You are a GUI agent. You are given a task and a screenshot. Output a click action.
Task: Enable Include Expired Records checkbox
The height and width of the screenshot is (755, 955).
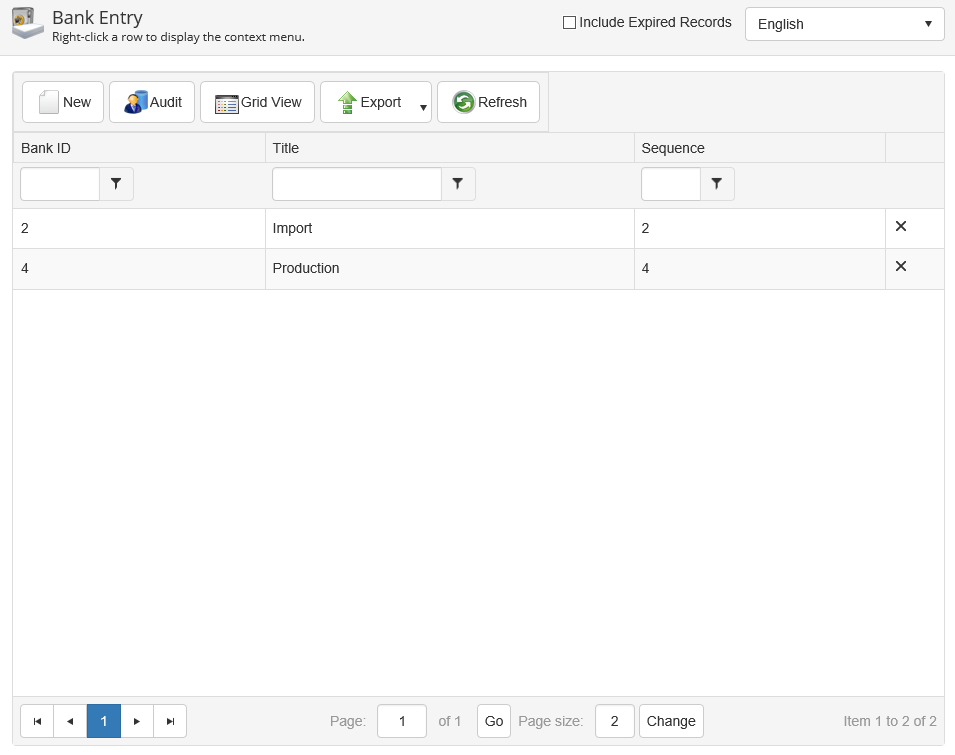(570, 23)
